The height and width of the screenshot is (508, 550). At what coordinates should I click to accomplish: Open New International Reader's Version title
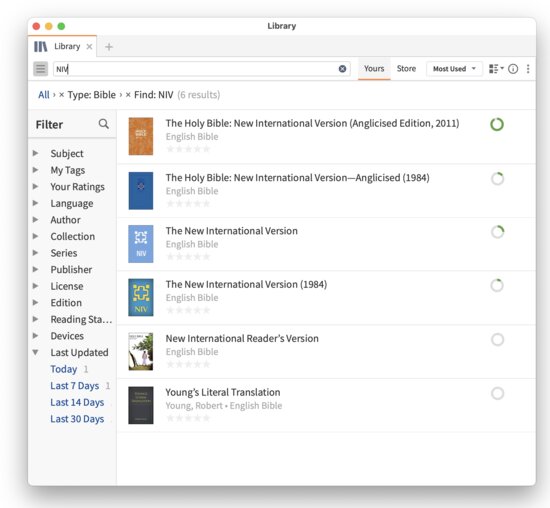point(242,339)
